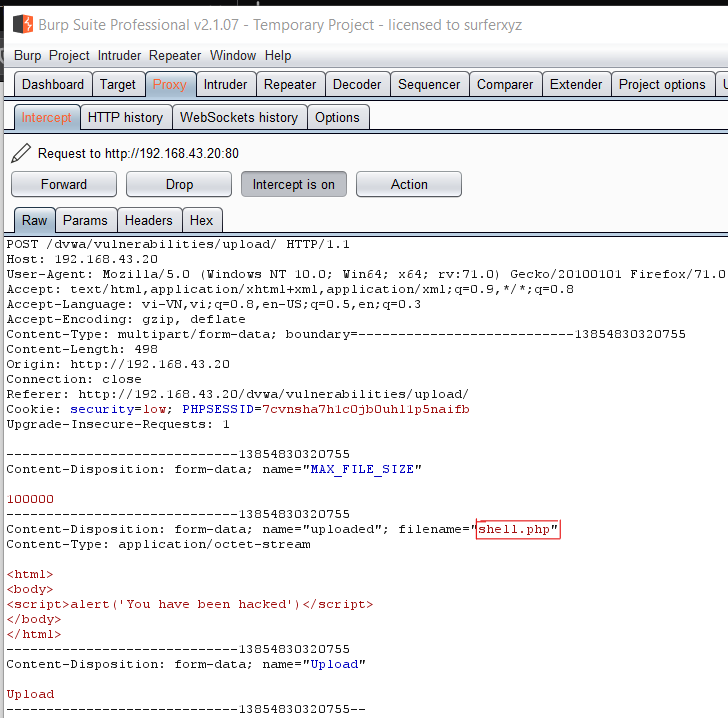Open the WebSockets history sub-tab
The width and height of the screenshot is (728, 718).
pyautogui.click(x=239, y=117)
